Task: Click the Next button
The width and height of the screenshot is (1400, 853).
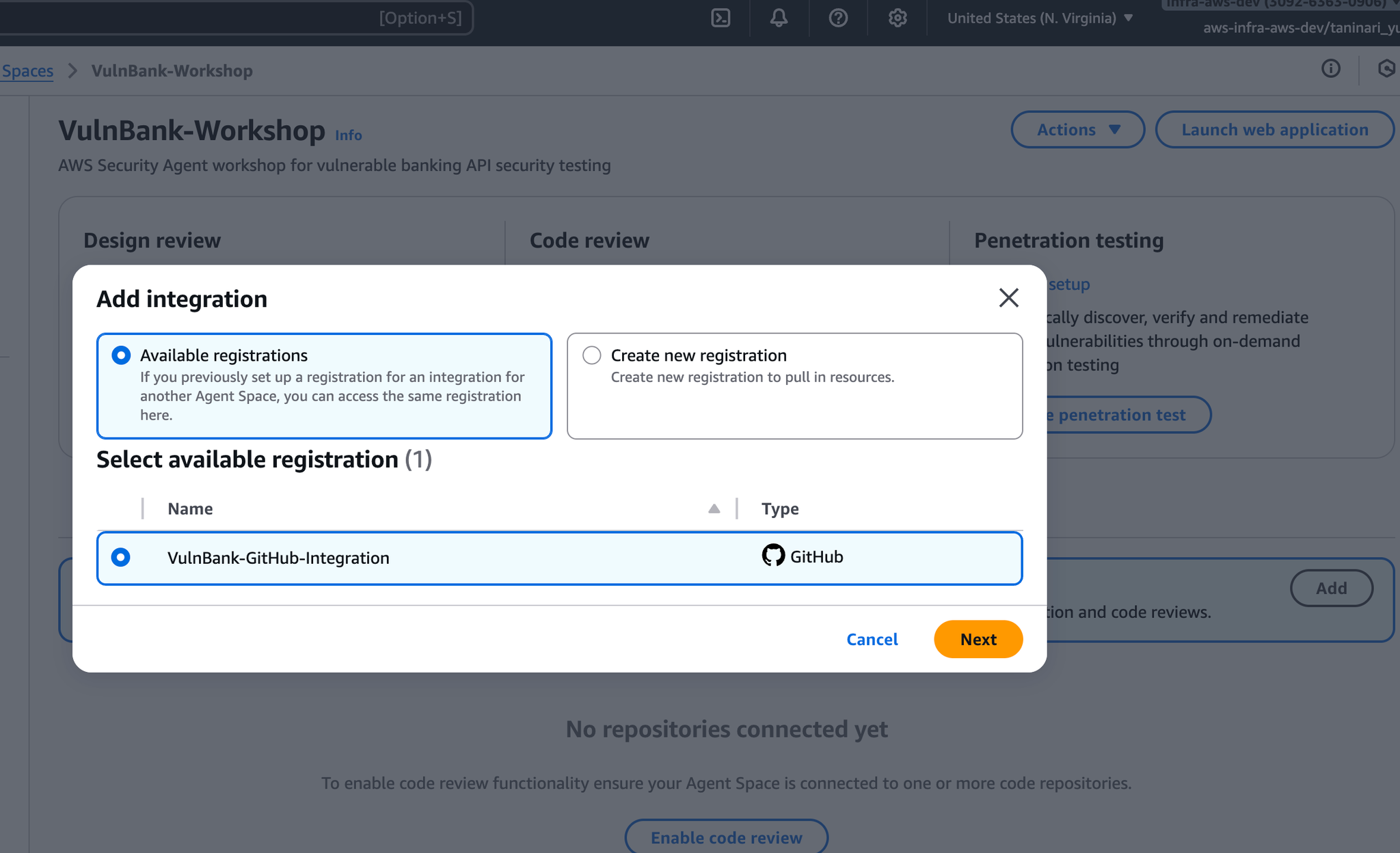Action: click(978, 639)
